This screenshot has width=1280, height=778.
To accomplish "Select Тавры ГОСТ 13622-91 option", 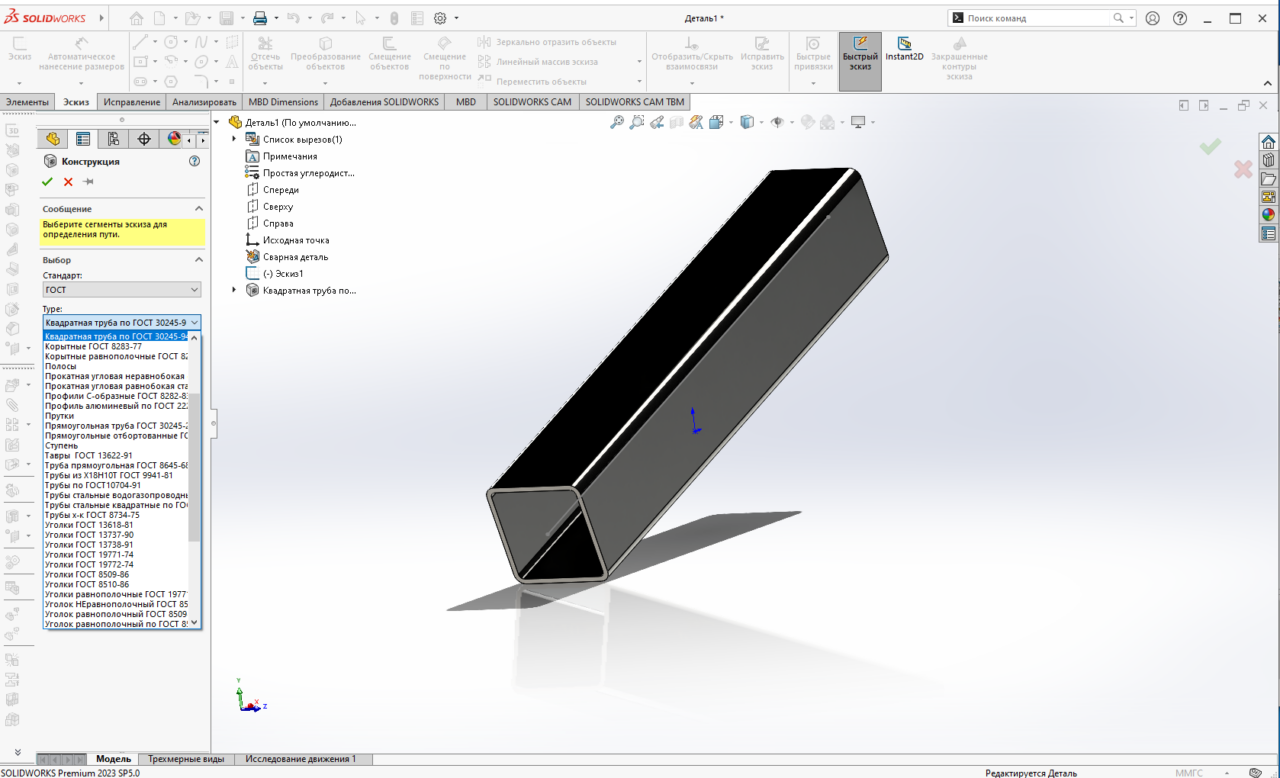I will point(116,455).
